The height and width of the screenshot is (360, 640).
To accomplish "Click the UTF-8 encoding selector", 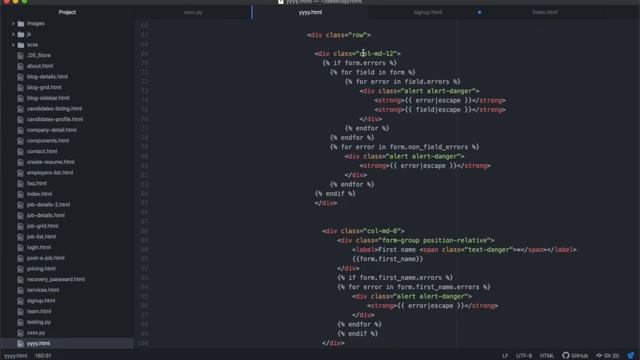I will tap(524, 356).
